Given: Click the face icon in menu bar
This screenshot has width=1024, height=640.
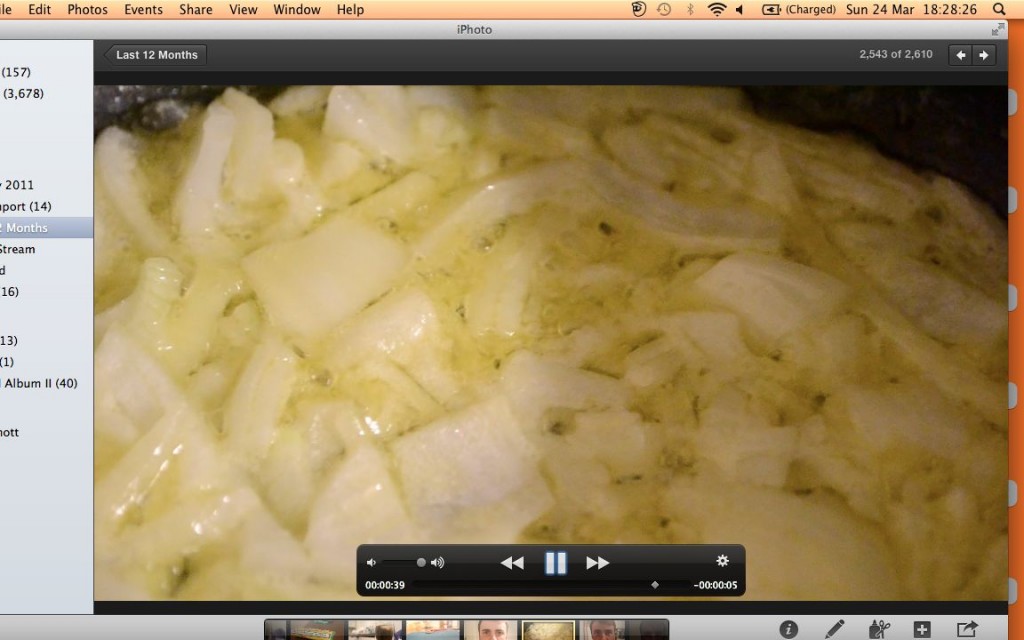Looking at the screenshot, I should pyautogui.click(x=639, y=9).
